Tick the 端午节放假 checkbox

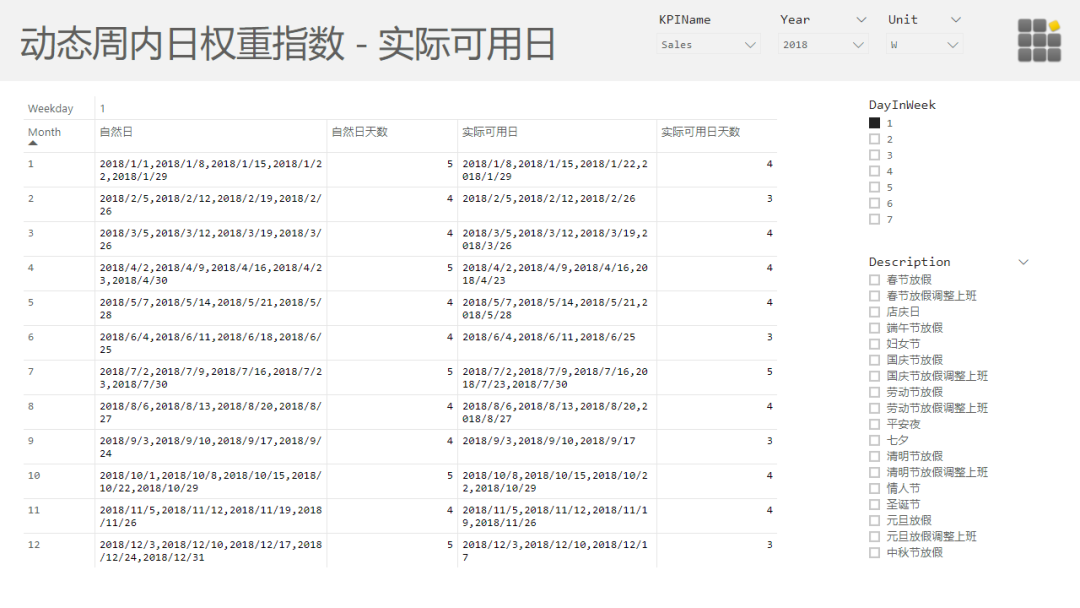tap(875, 328)
